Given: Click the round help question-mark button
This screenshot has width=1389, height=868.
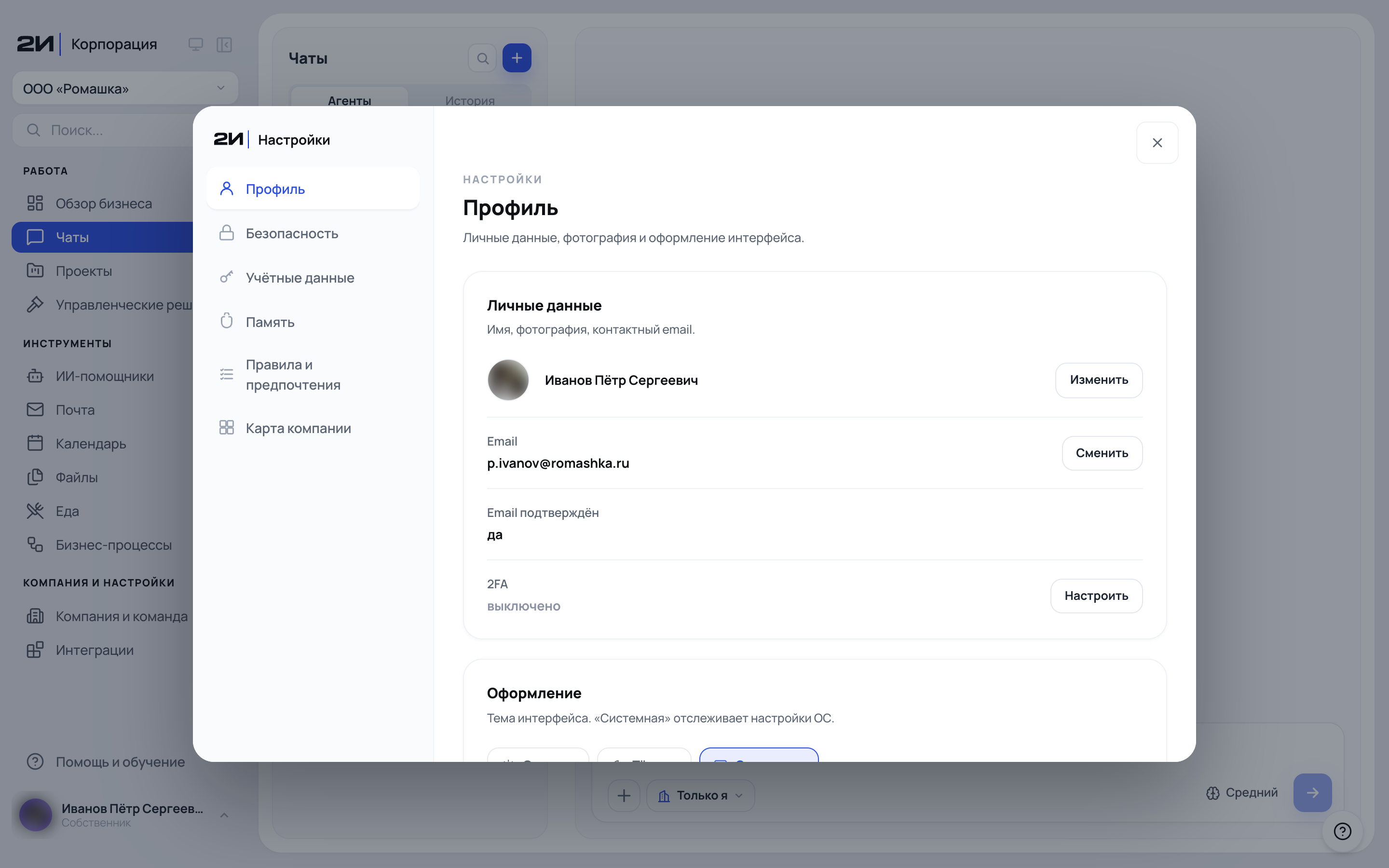Looking at the screenshot, I should coord(1342,831).
